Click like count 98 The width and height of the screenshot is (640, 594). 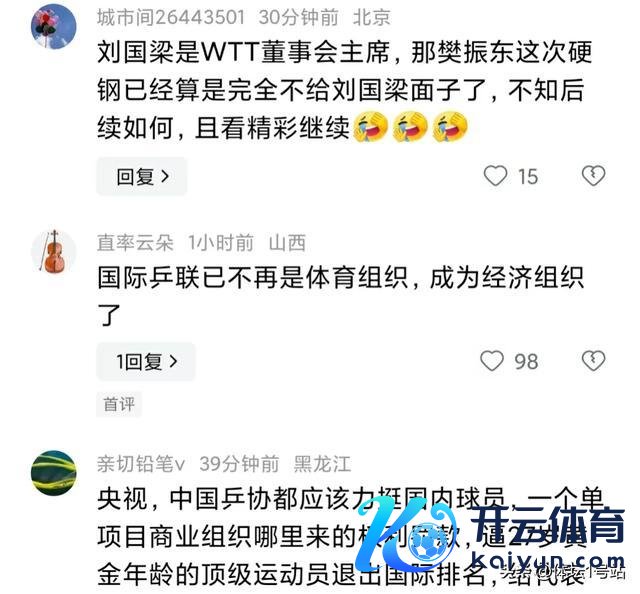526,362
